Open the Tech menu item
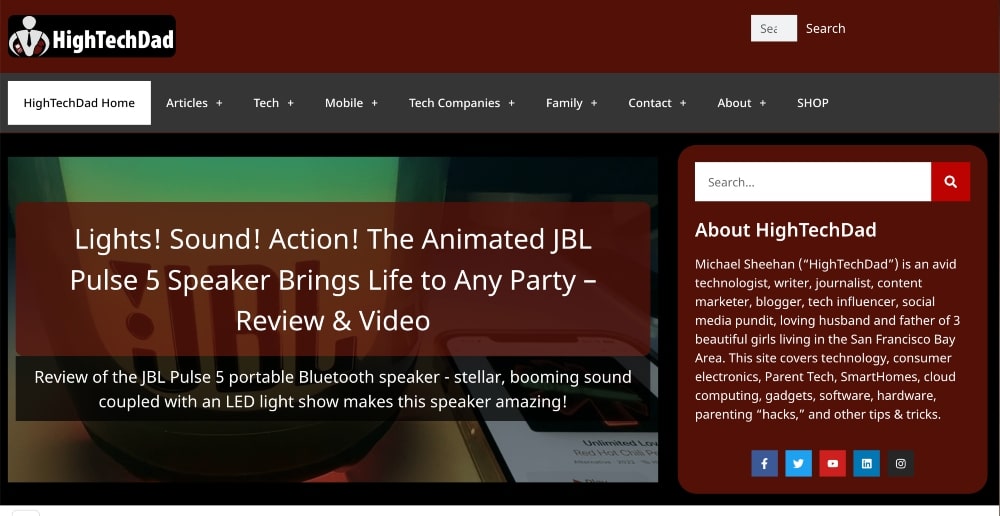 tap(266, 103)
